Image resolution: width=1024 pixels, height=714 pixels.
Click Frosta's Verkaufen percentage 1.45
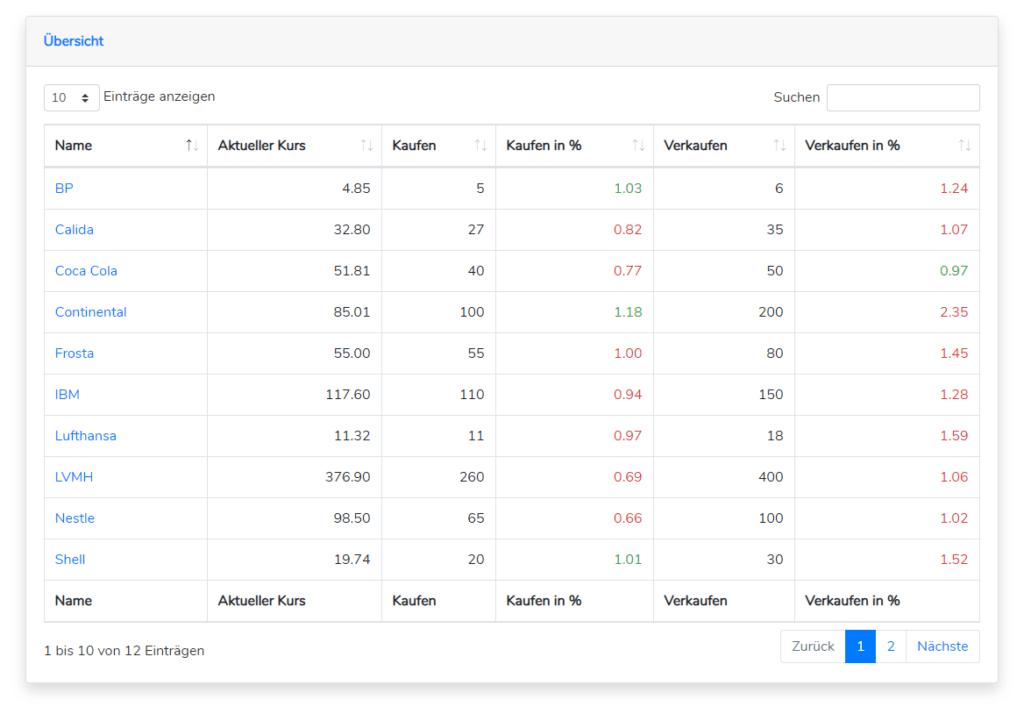[x=954, y=353]
